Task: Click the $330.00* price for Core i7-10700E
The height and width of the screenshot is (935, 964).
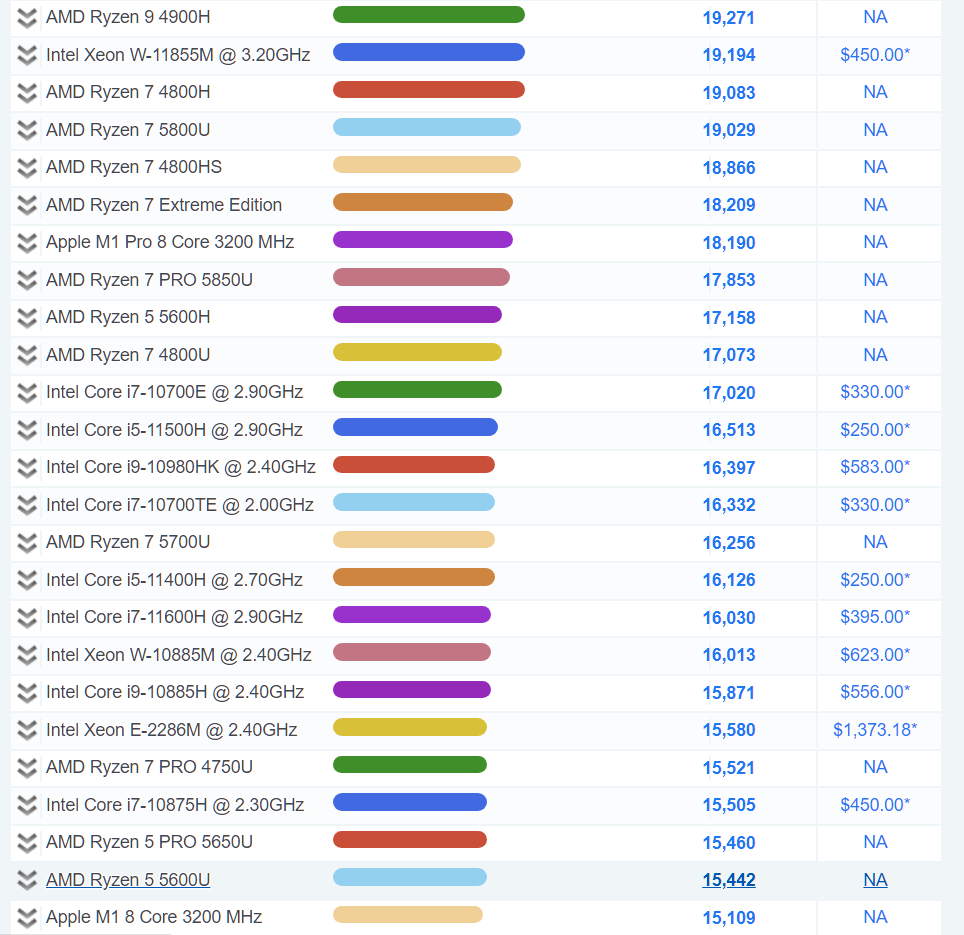Action: click(x=875, y=392)
